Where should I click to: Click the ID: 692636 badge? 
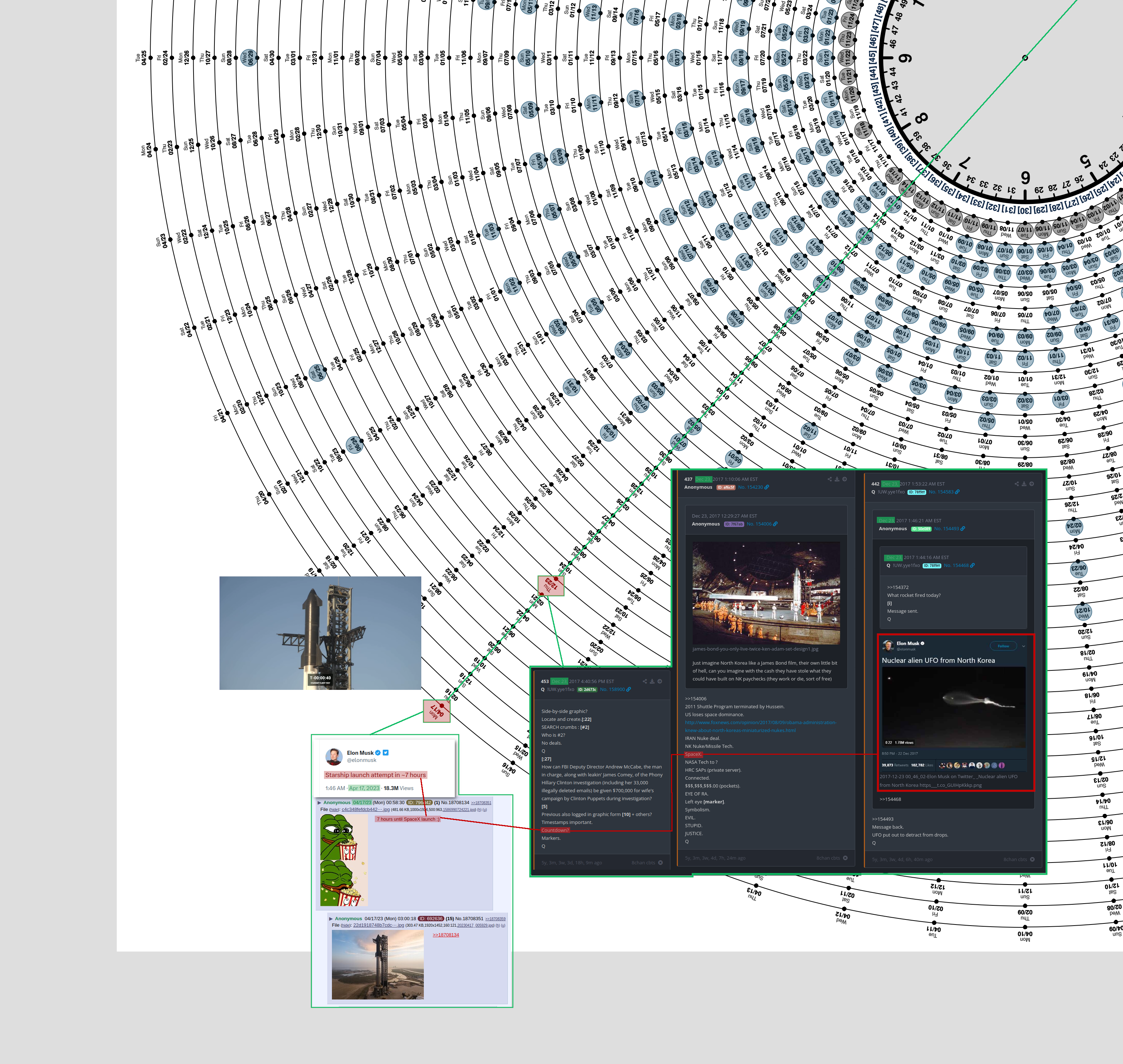click(431, 918)
